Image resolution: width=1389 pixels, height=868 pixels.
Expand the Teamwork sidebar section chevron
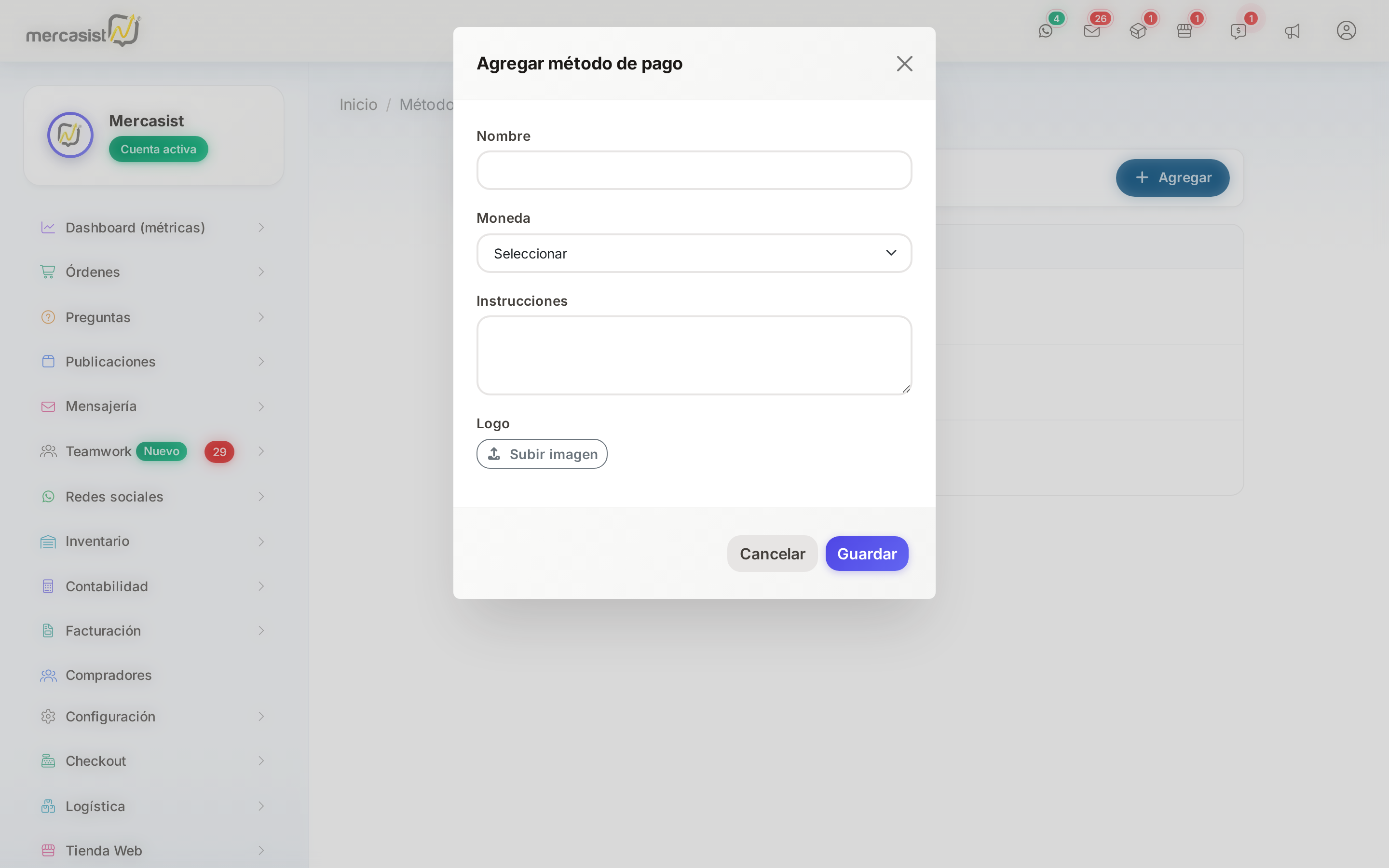tap(261, 451)
